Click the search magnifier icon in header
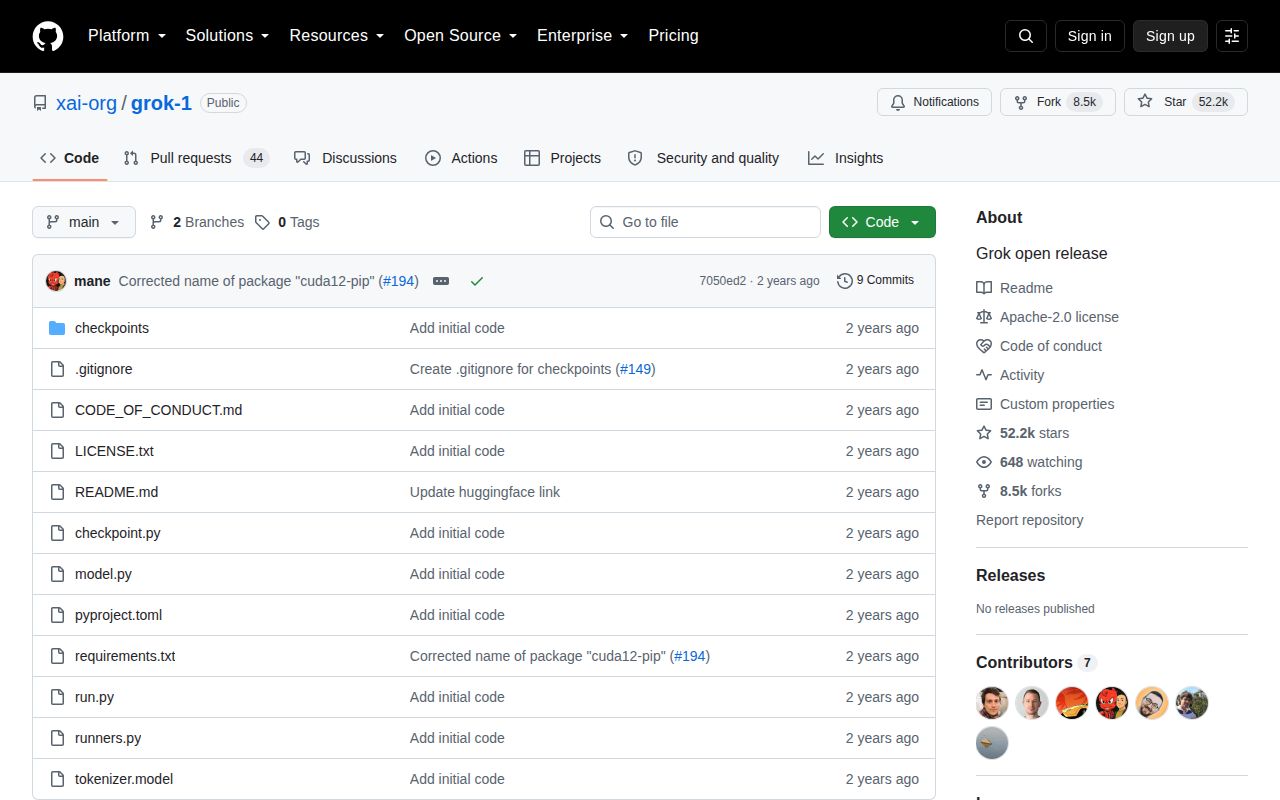Image resolution: width=1280 pixels, height=800 pixels. (x=1026, y=36)
